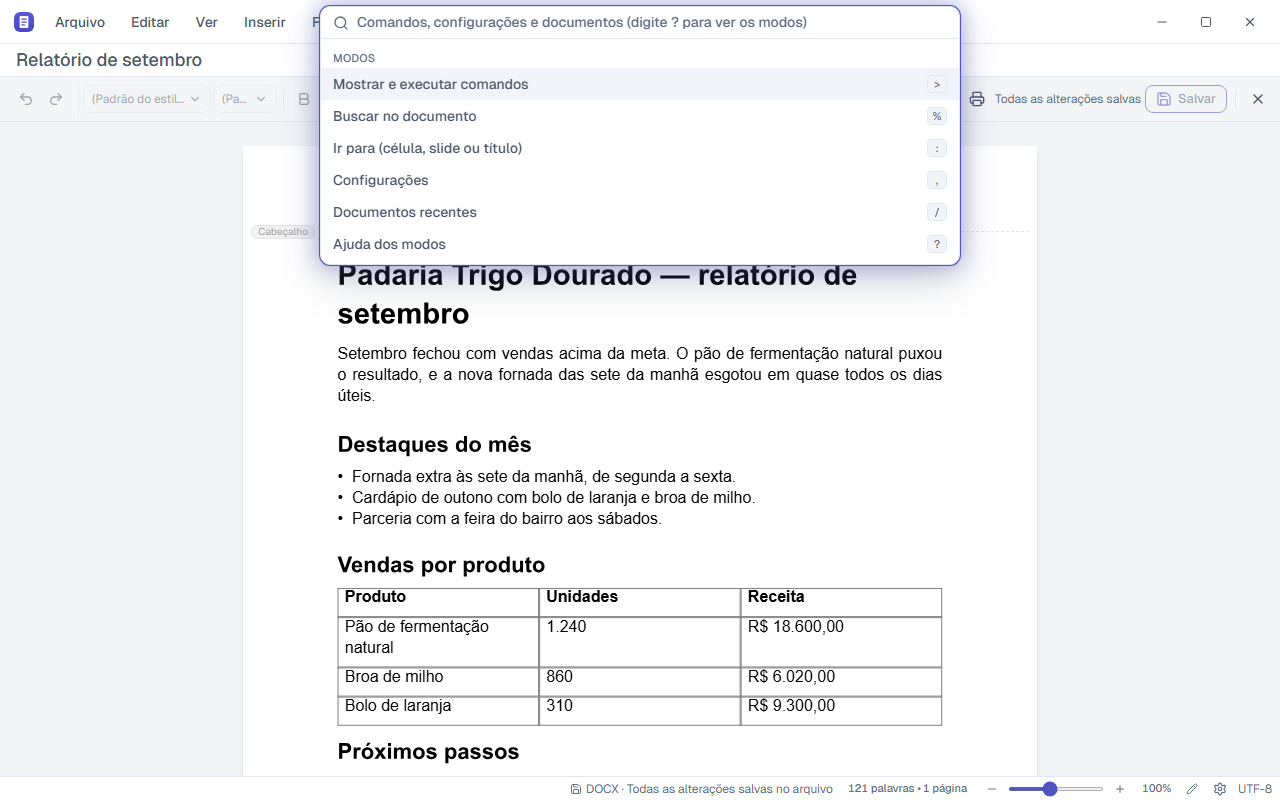Minimize the application window
Screen dimensions: 1280x800
click(x=1162, y=22)
